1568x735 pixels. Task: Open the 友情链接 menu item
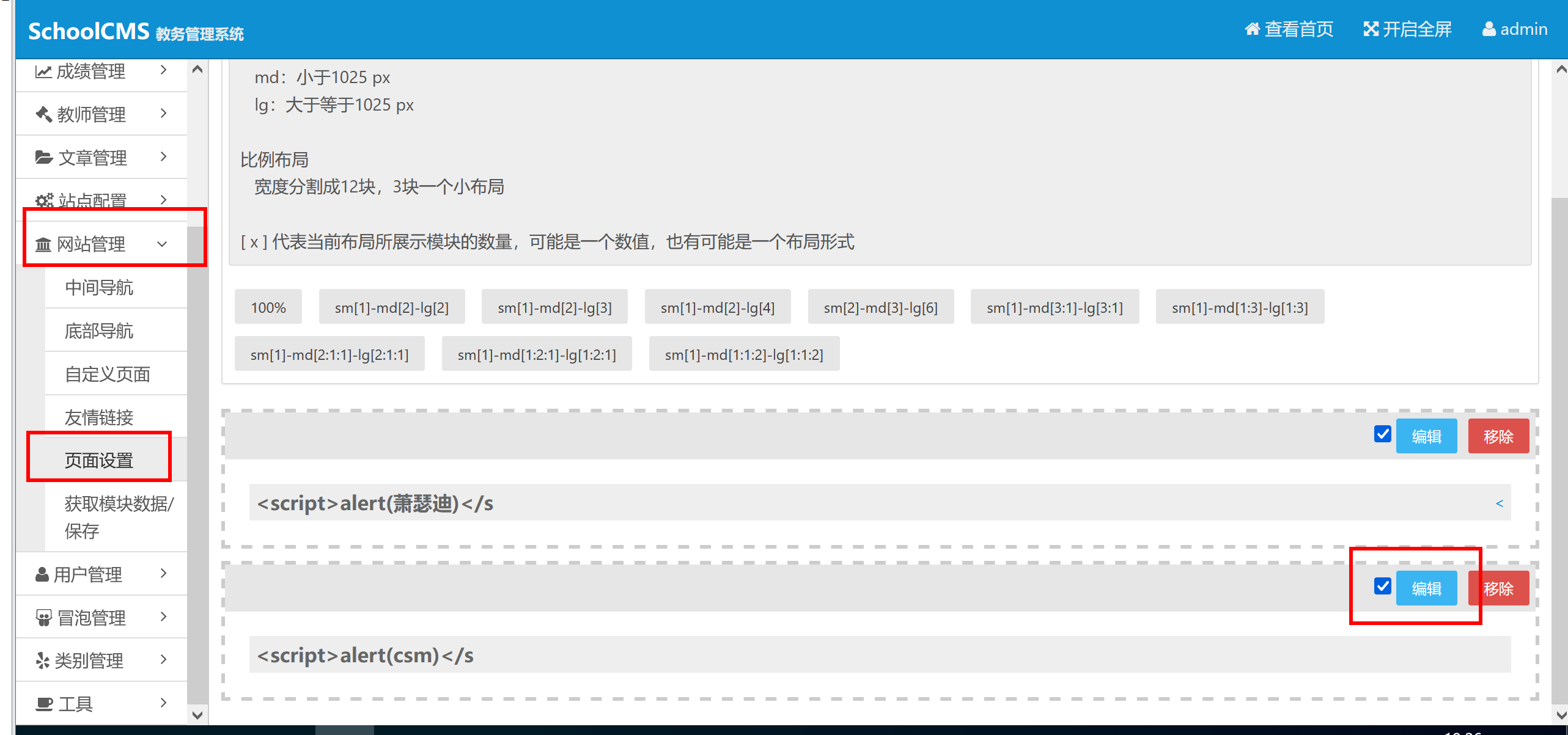99,417
